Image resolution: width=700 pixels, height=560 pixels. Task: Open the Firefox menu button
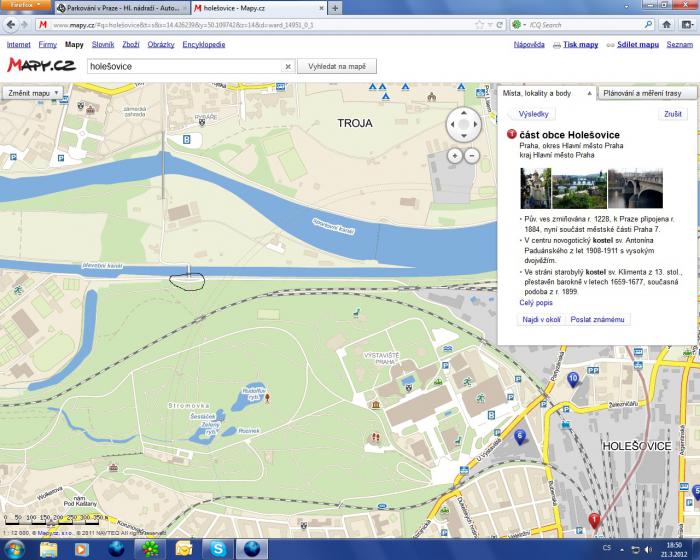(20, 6)
